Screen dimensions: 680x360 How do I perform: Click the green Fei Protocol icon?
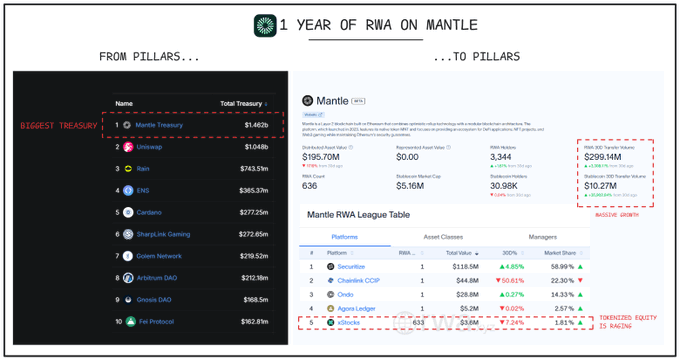coord(131,321)
